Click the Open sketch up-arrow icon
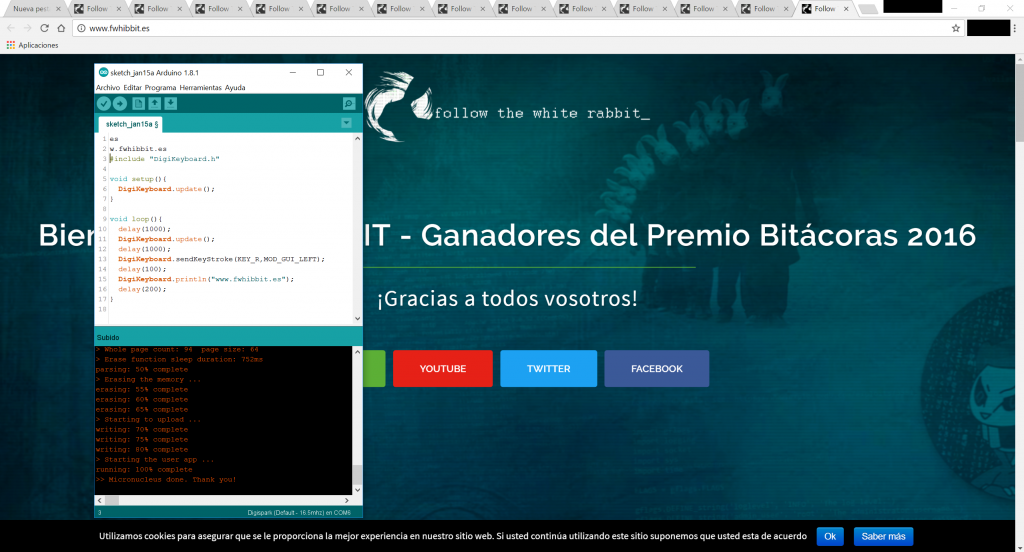1024x552 pixels. coord(155,104)
